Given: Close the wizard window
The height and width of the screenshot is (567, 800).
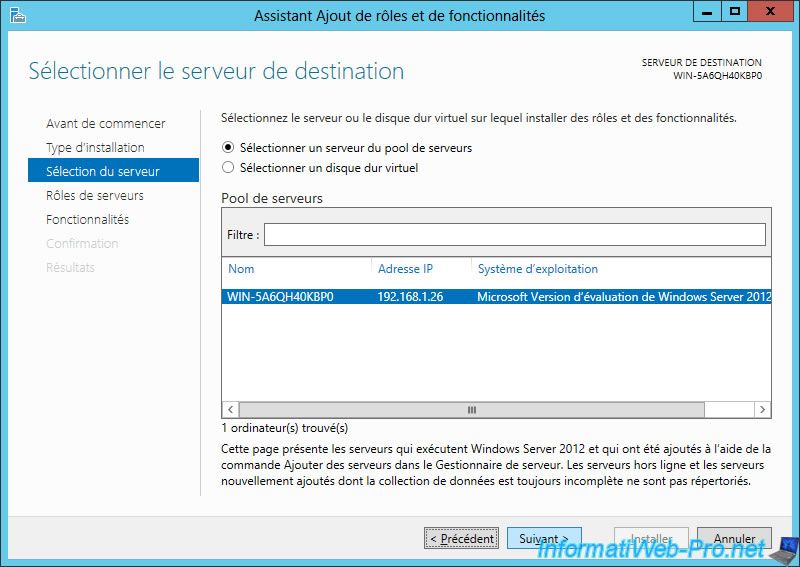Looking at the screenshot, I should point(770,11).
